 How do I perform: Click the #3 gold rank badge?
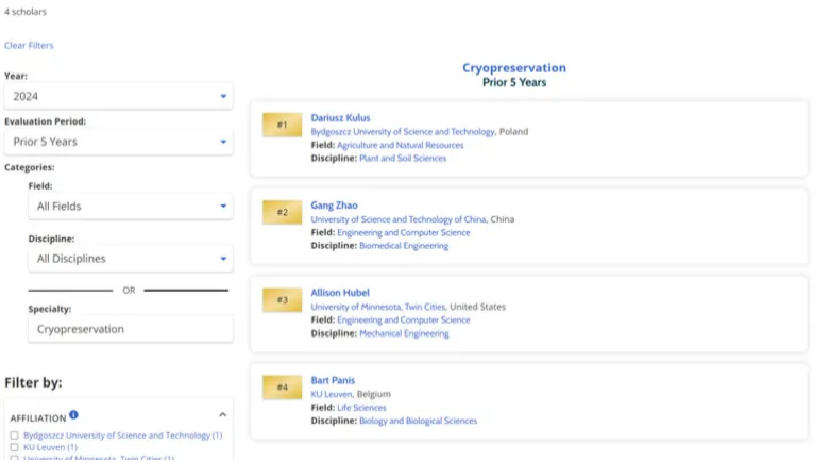[281, 299]
